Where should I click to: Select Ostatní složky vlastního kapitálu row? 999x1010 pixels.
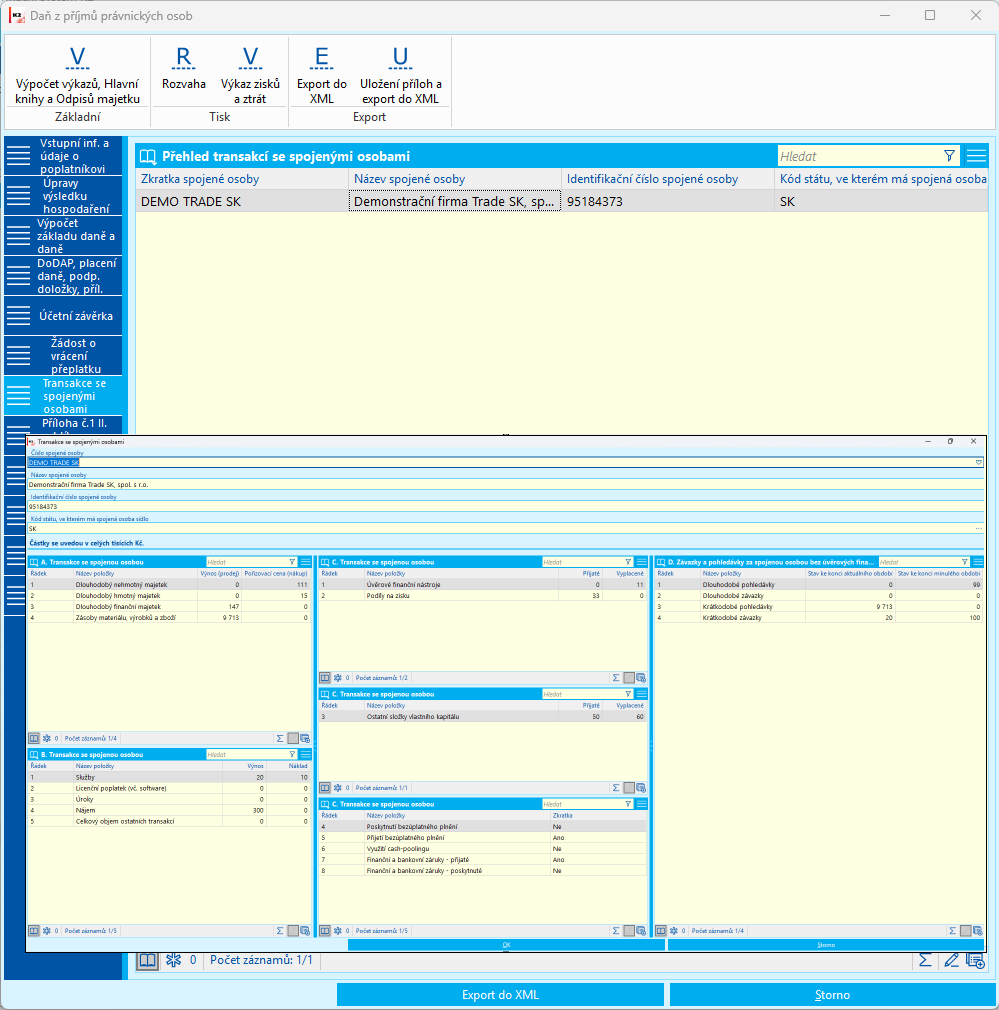pos(482,717)
